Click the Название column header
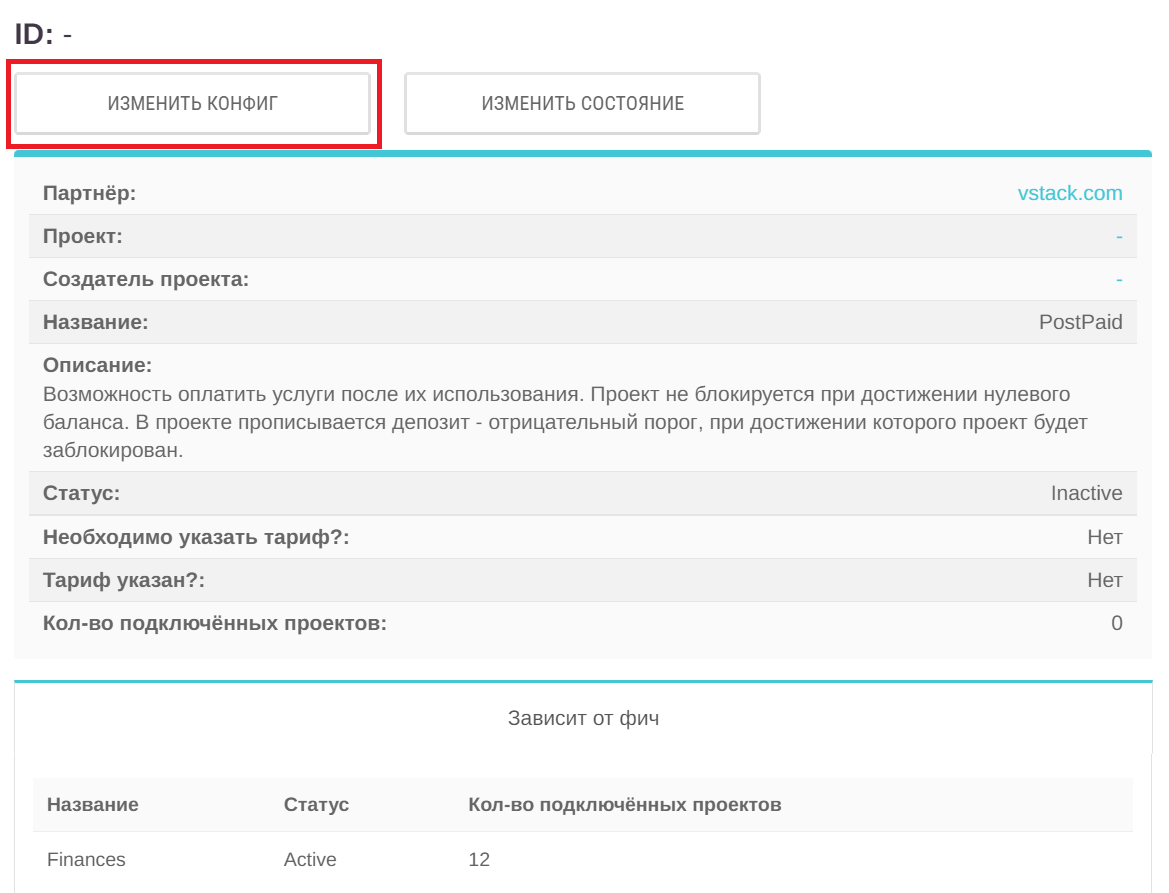Image resolution: width=1169 pixels, height=893 pixels. (93, 804)
